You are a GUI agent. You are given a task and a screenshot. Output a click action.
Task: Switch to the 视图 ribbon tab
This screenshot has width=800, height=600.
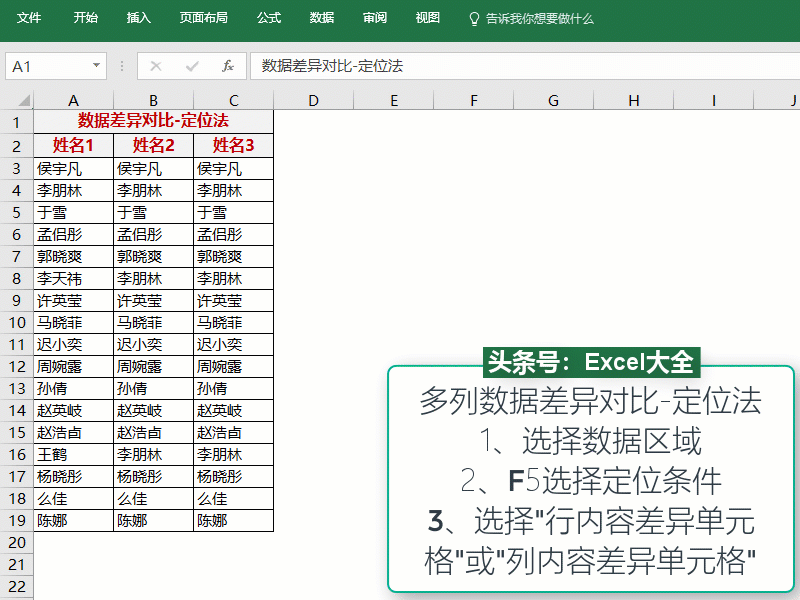coord(427,17)
